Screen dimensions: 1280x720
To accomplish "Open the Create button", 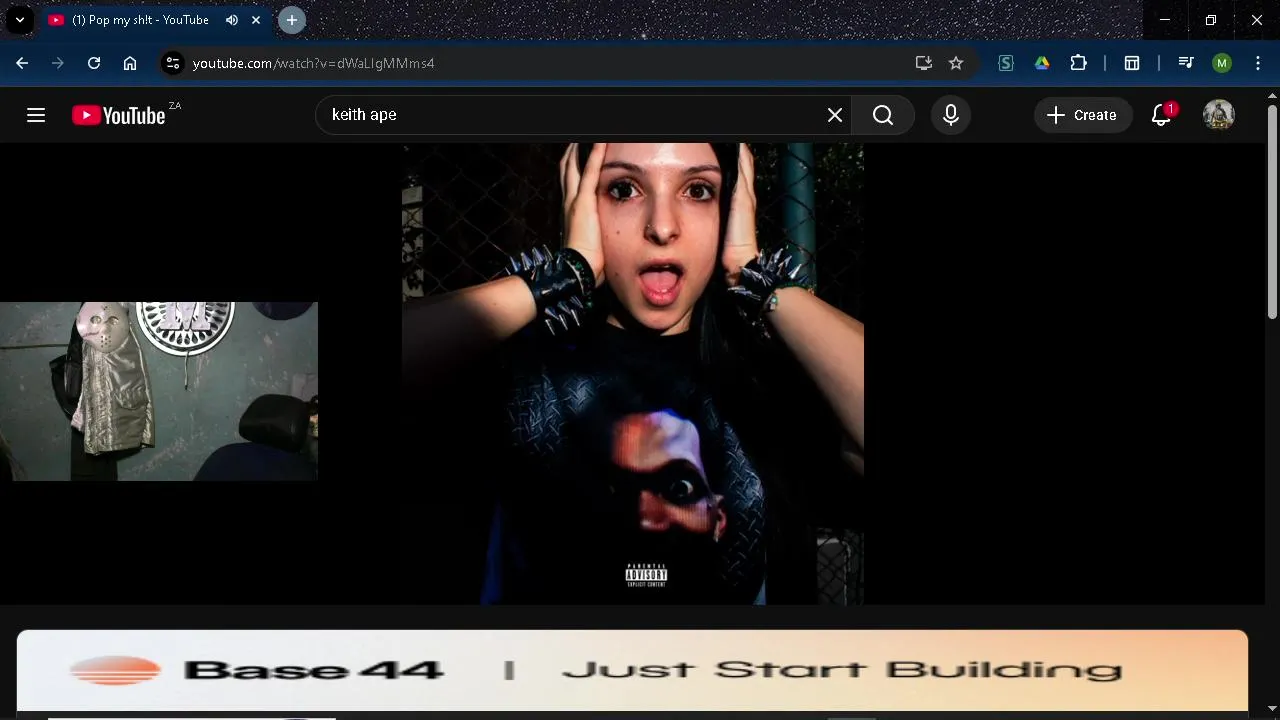I will point(1082,115).
